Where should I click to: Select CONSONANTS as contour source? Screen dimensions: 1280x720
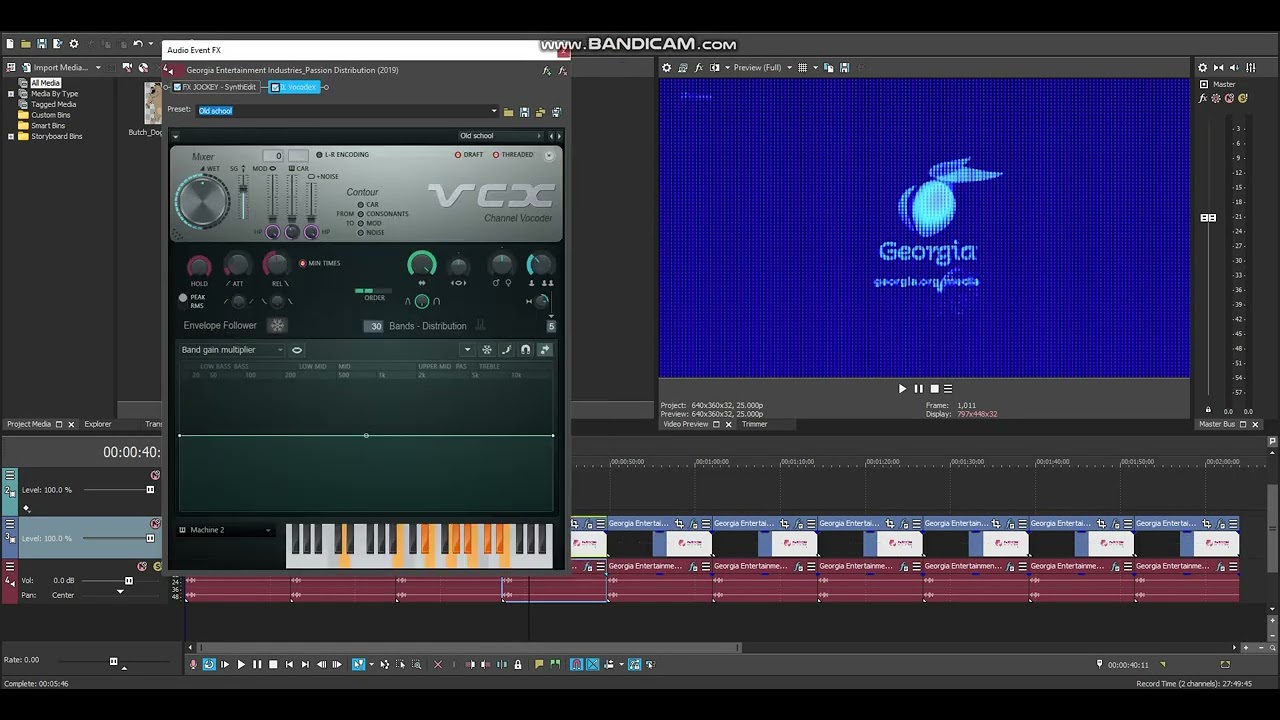coord(361,214)
